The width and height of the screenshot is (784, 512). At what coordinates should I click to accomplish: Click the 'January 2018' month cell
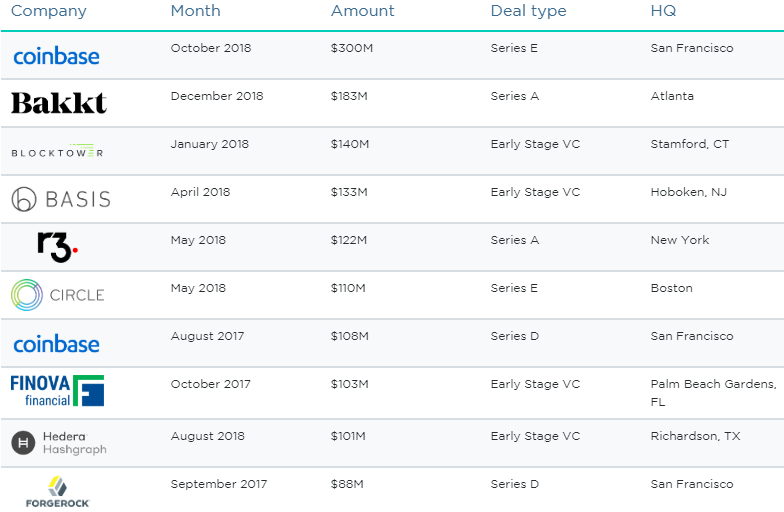point(210,144)
